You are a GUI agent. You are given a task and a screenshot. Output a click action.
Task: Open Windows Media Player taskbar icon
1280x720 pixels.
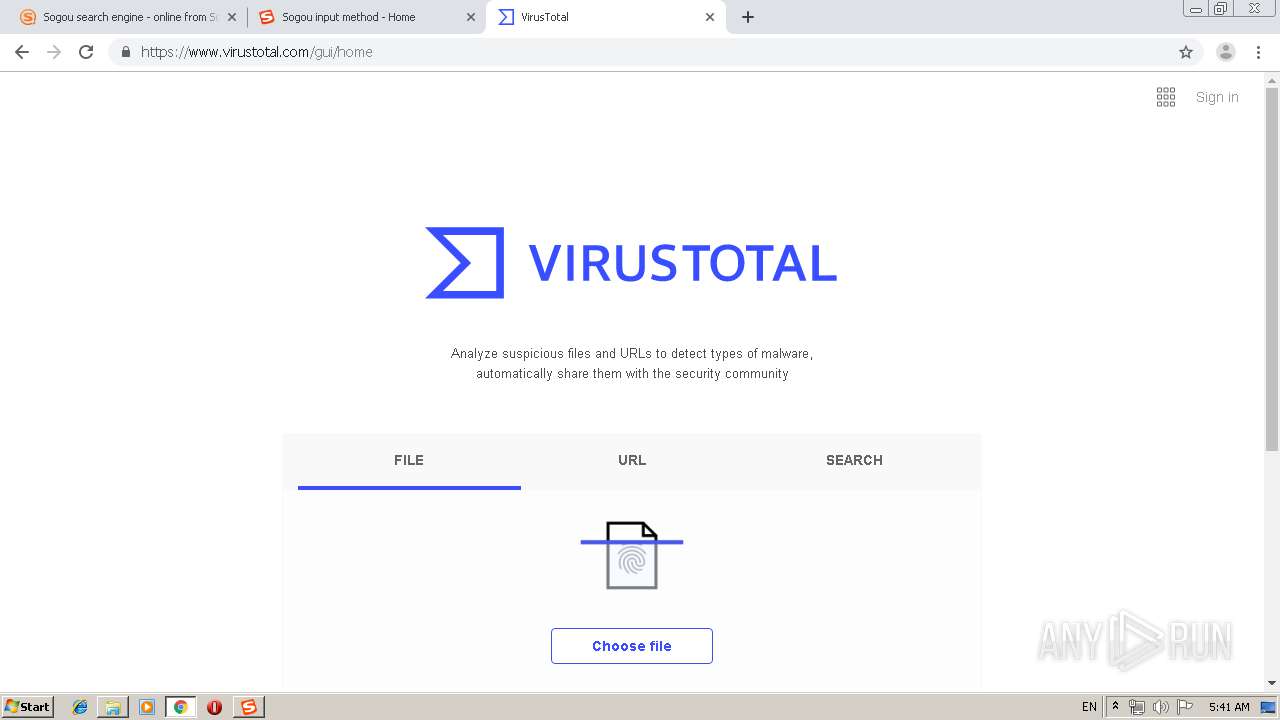point(147,707)
